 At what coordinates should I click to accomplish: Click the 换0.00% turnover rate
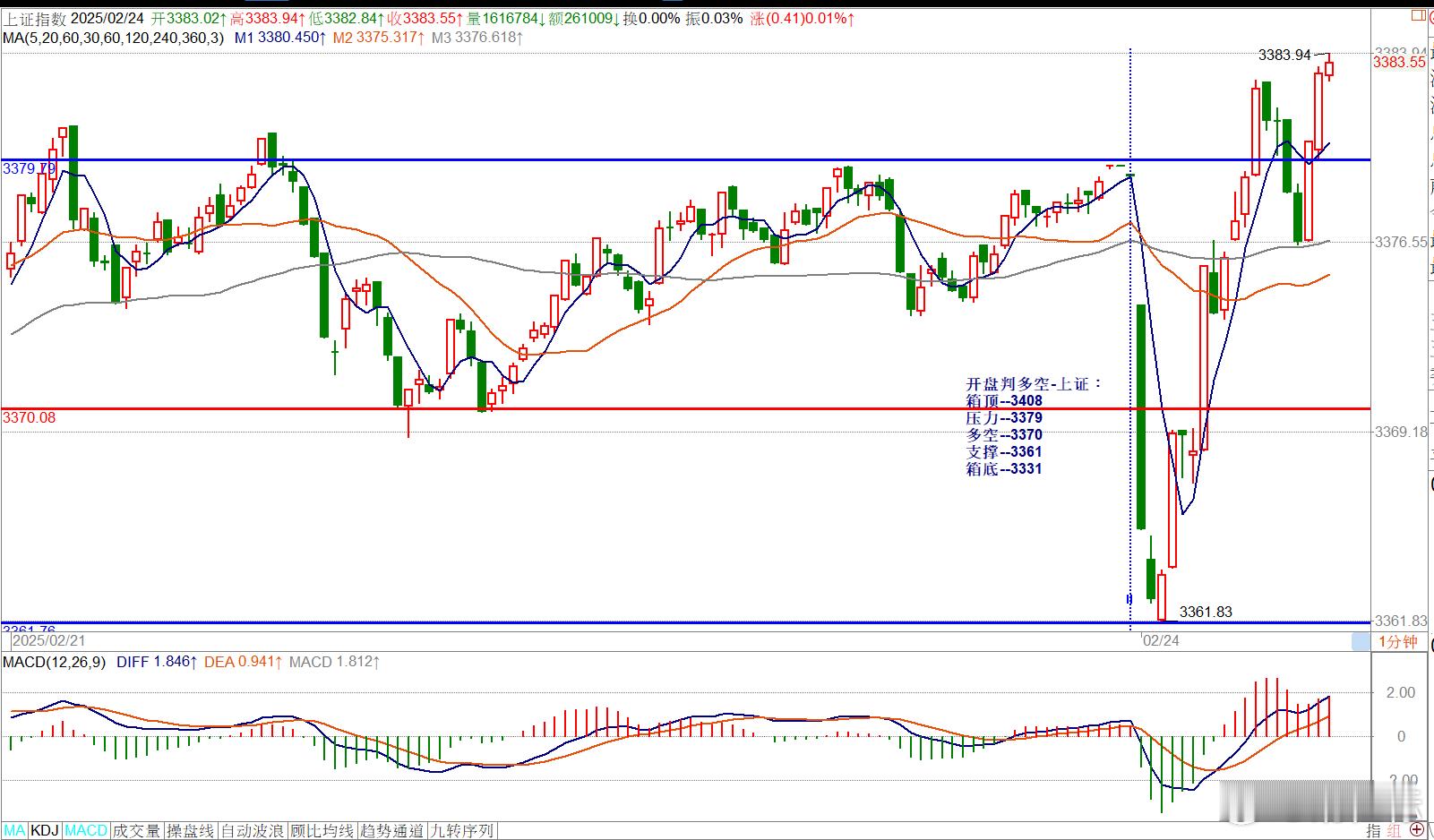[x=652, y=18]
